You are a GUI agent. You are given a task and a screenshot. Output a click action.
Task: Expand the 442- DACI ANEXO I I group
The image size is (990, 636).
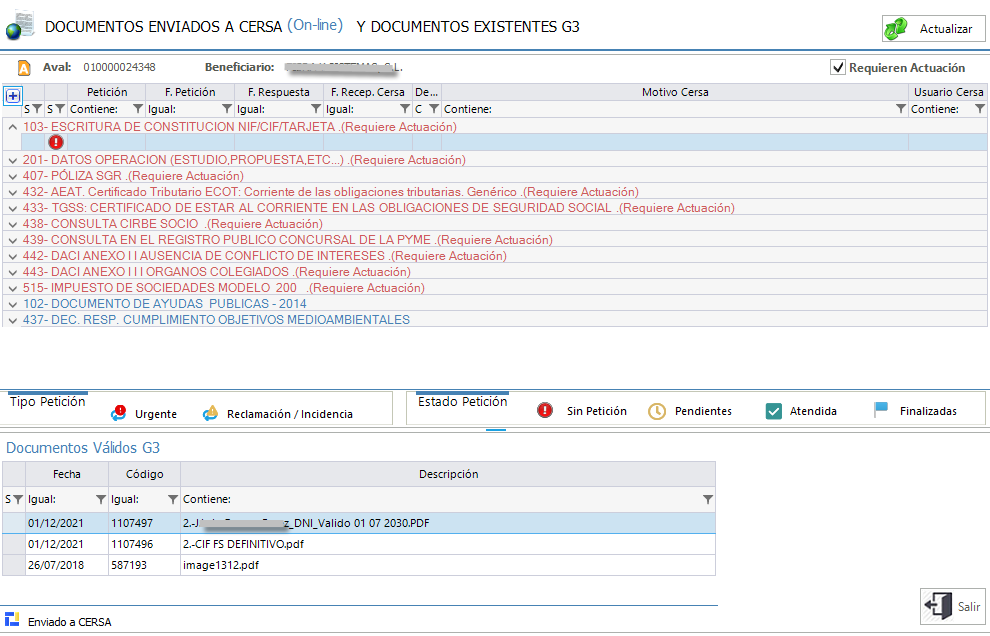[12, 256]
